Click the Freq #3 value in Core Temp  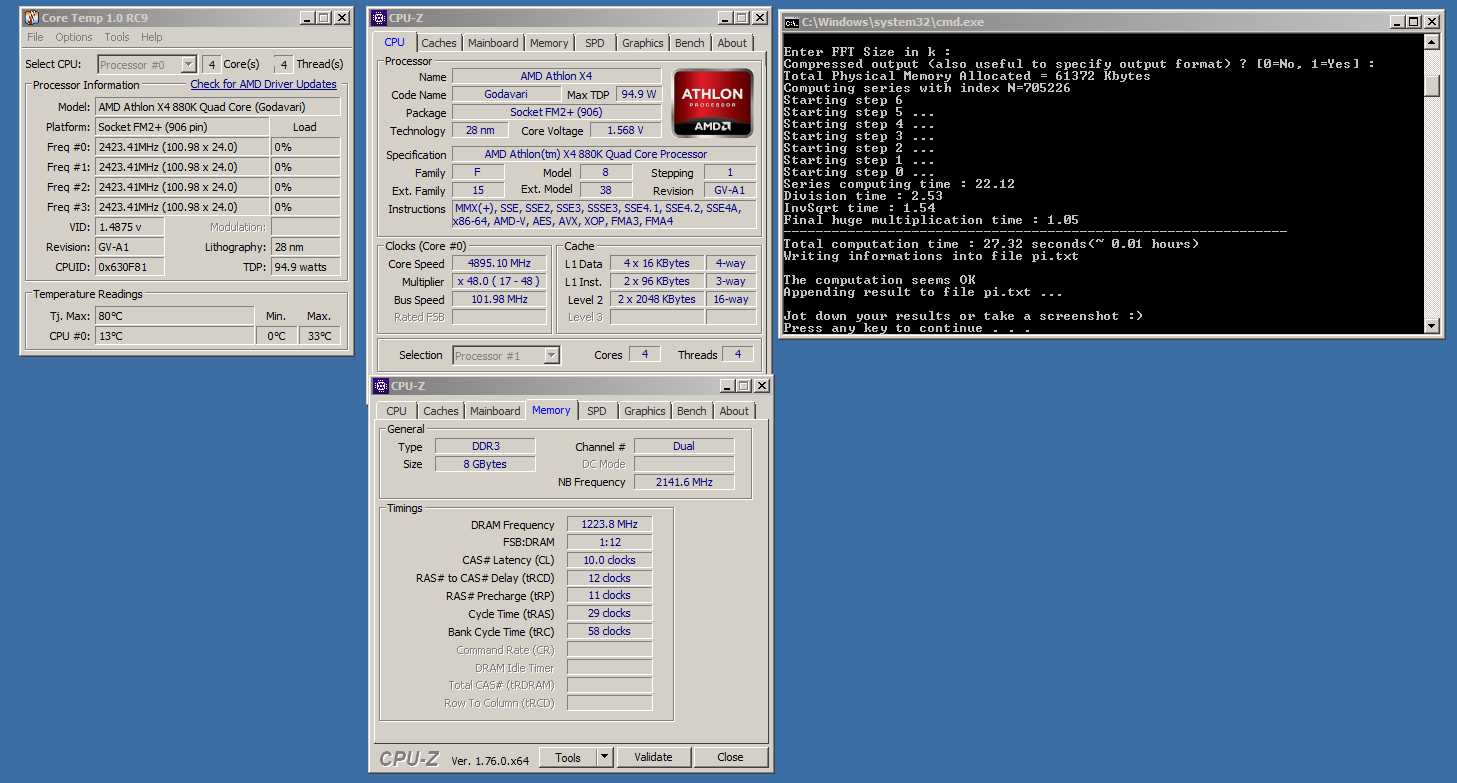coord(182,207)
